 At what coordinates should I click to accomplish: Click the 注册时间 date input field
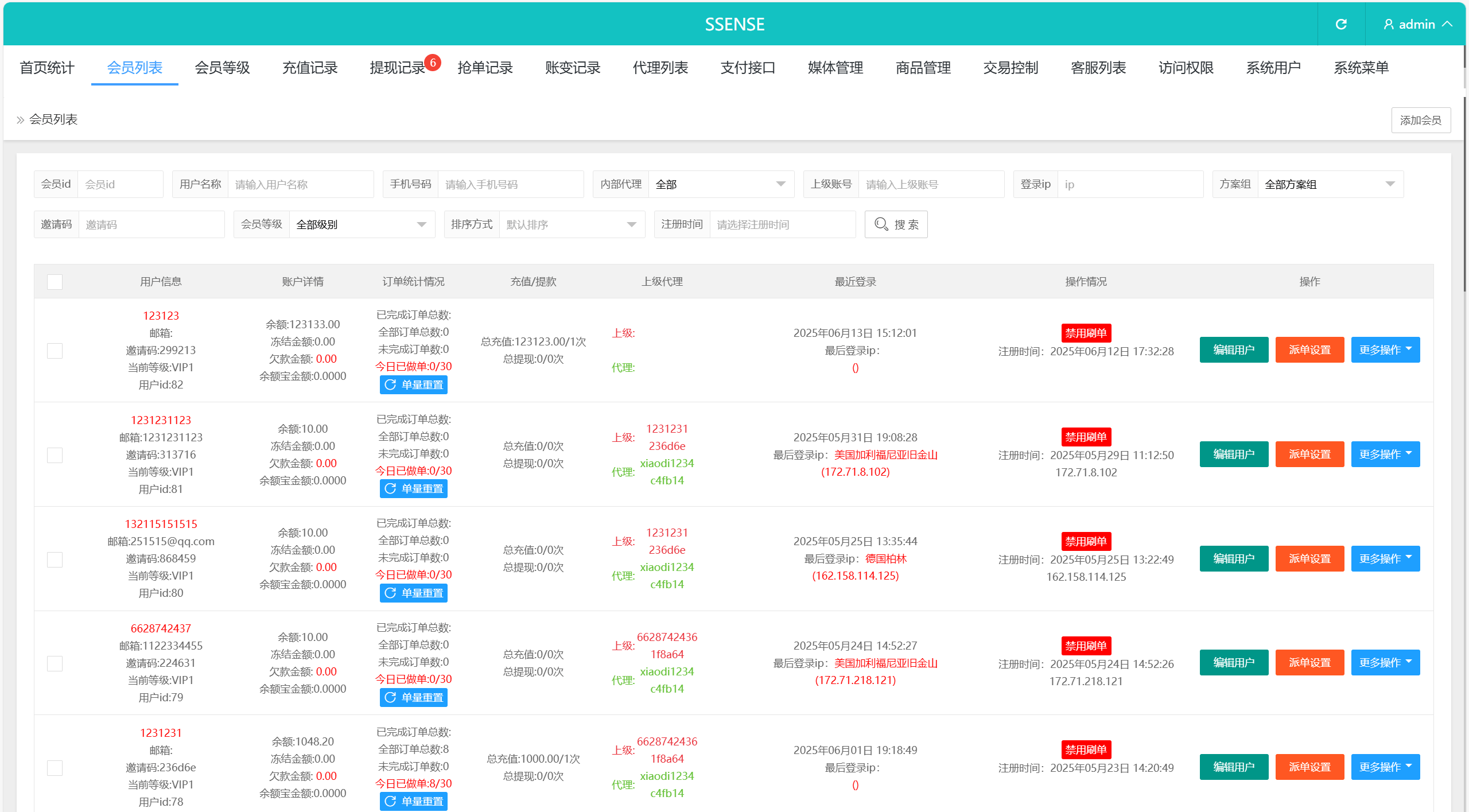(x=782, y=224)
